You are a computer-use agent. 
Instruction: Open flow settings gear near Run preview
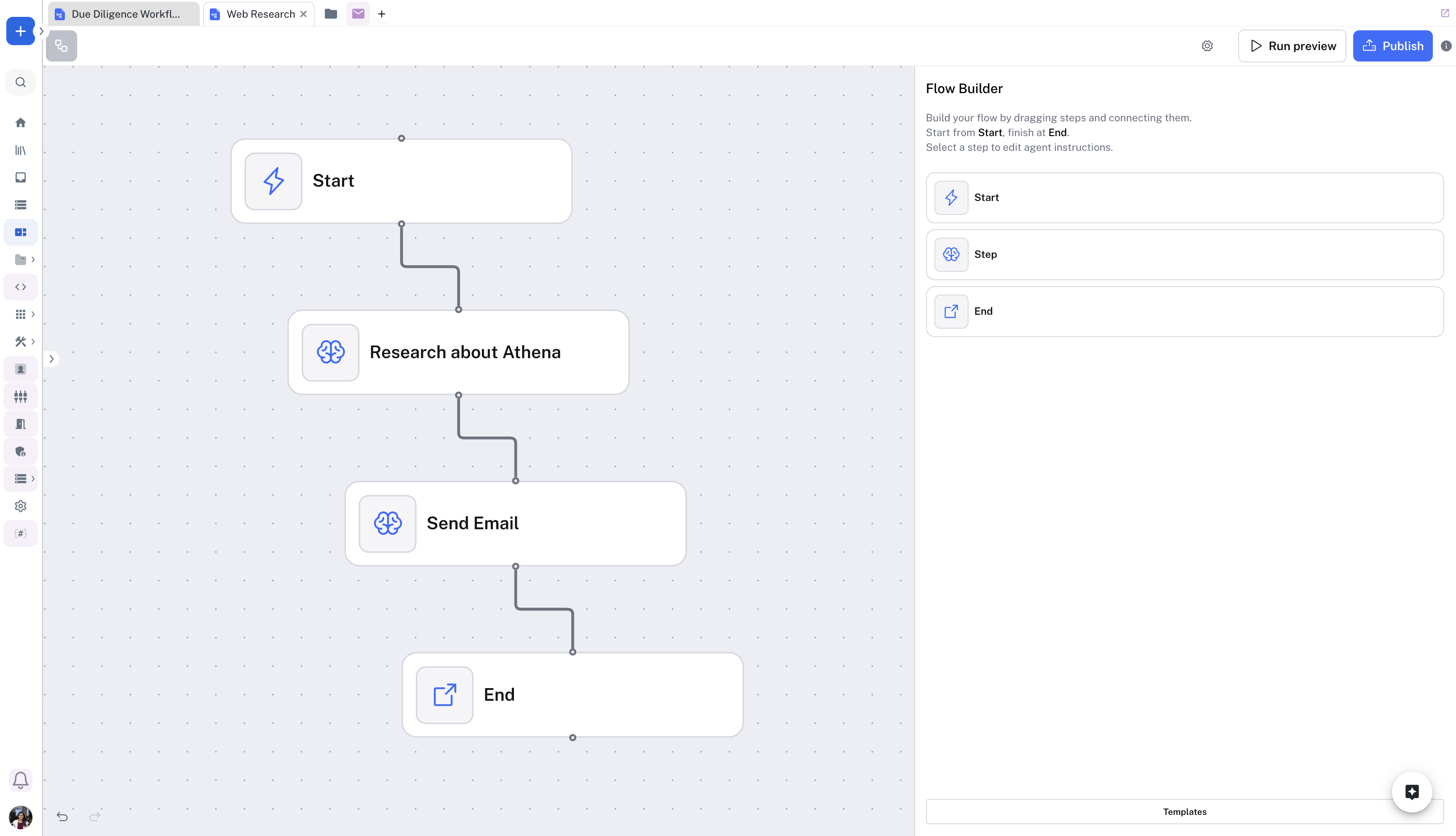[x=1207, y=46]
